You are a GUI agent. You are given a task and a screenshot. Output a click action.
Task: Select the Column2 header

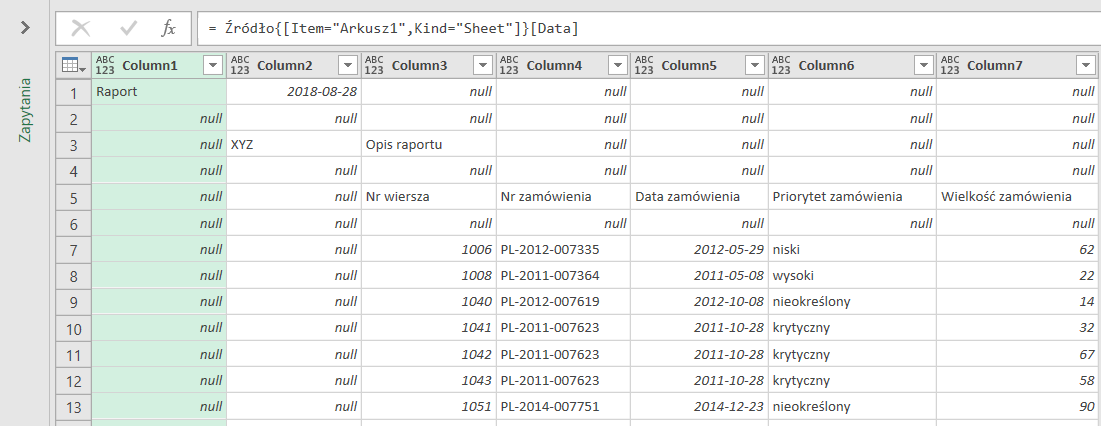tap(284, 65)
